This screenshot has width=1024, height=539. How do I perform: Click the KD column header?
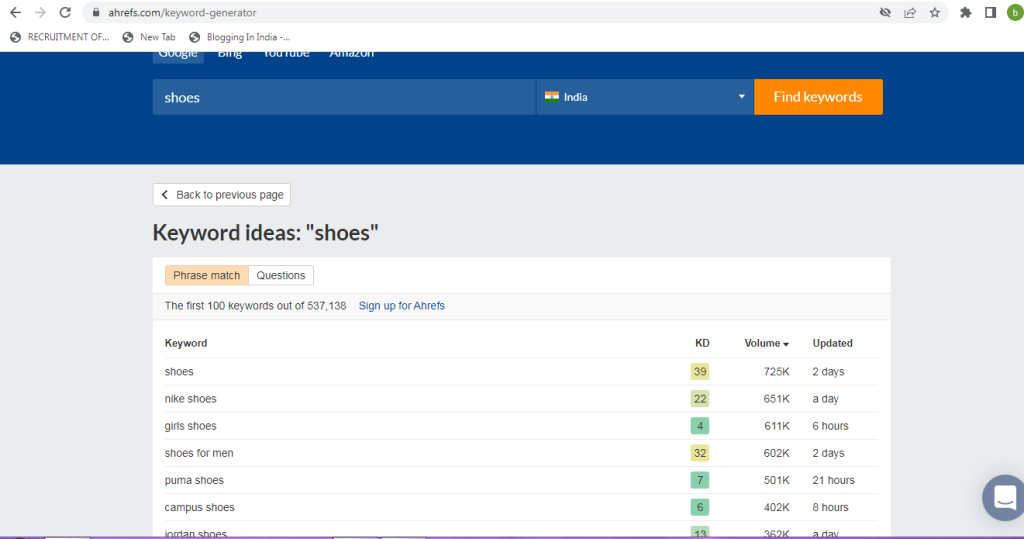(702, 343)
